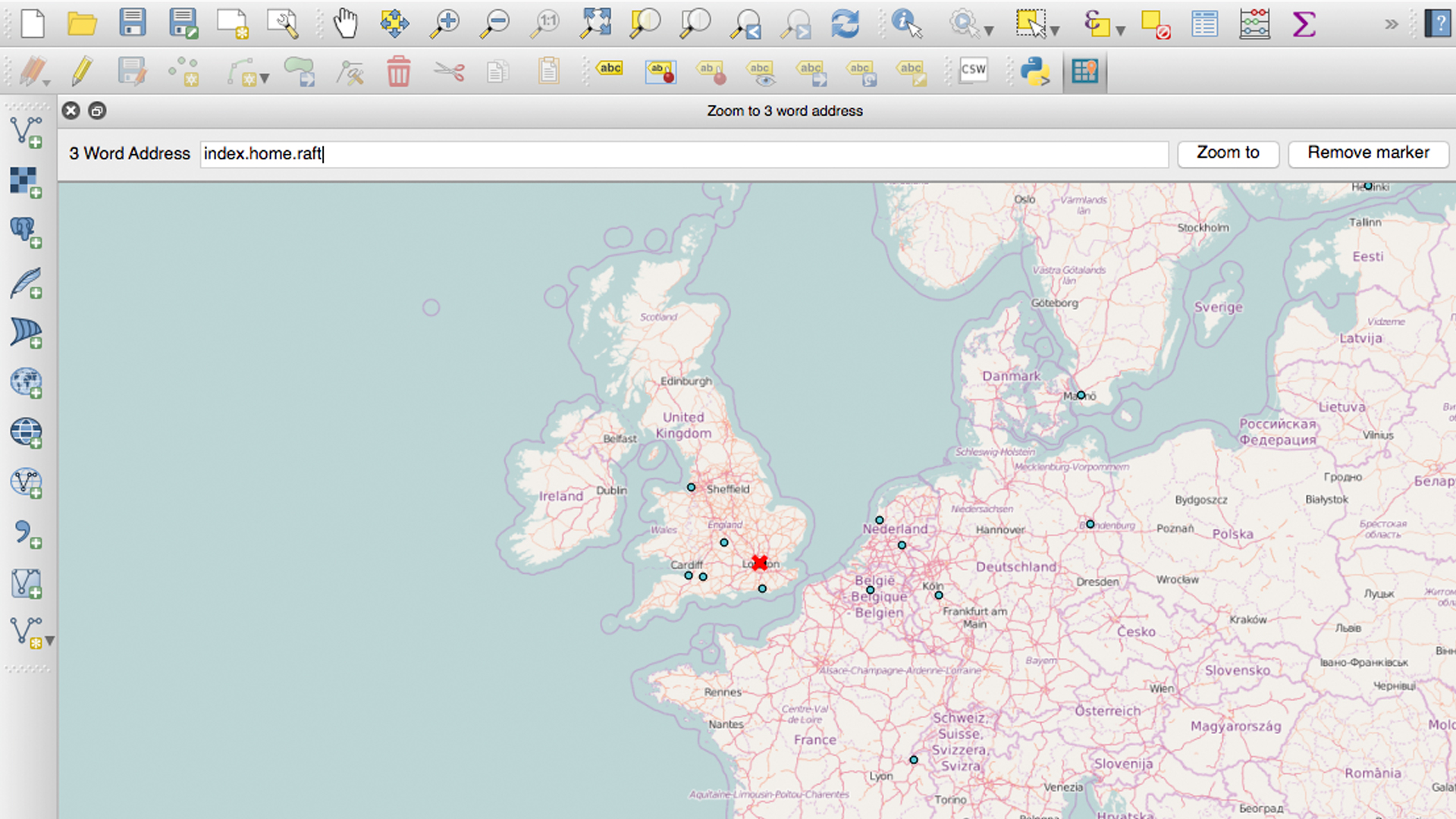Zoom to native resolution 1:1 icon

(544, 24)
